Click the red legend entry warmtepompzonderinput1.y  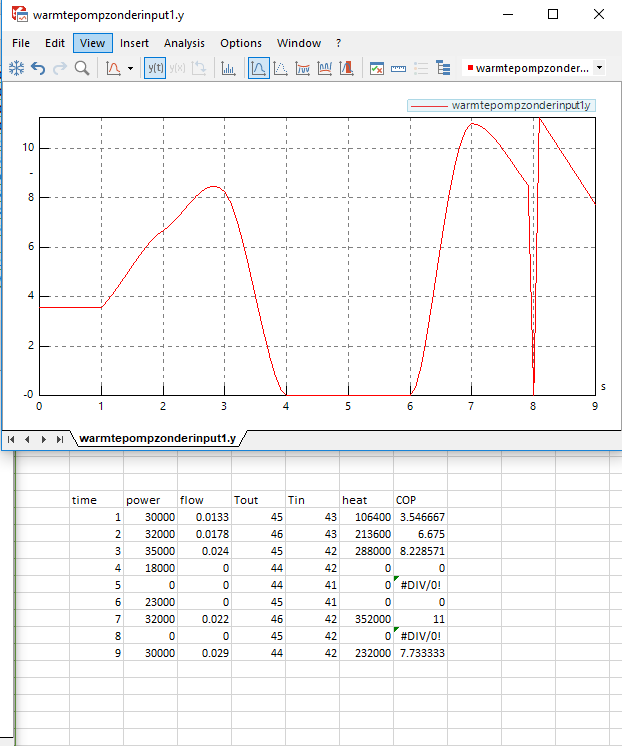[500, 105]
